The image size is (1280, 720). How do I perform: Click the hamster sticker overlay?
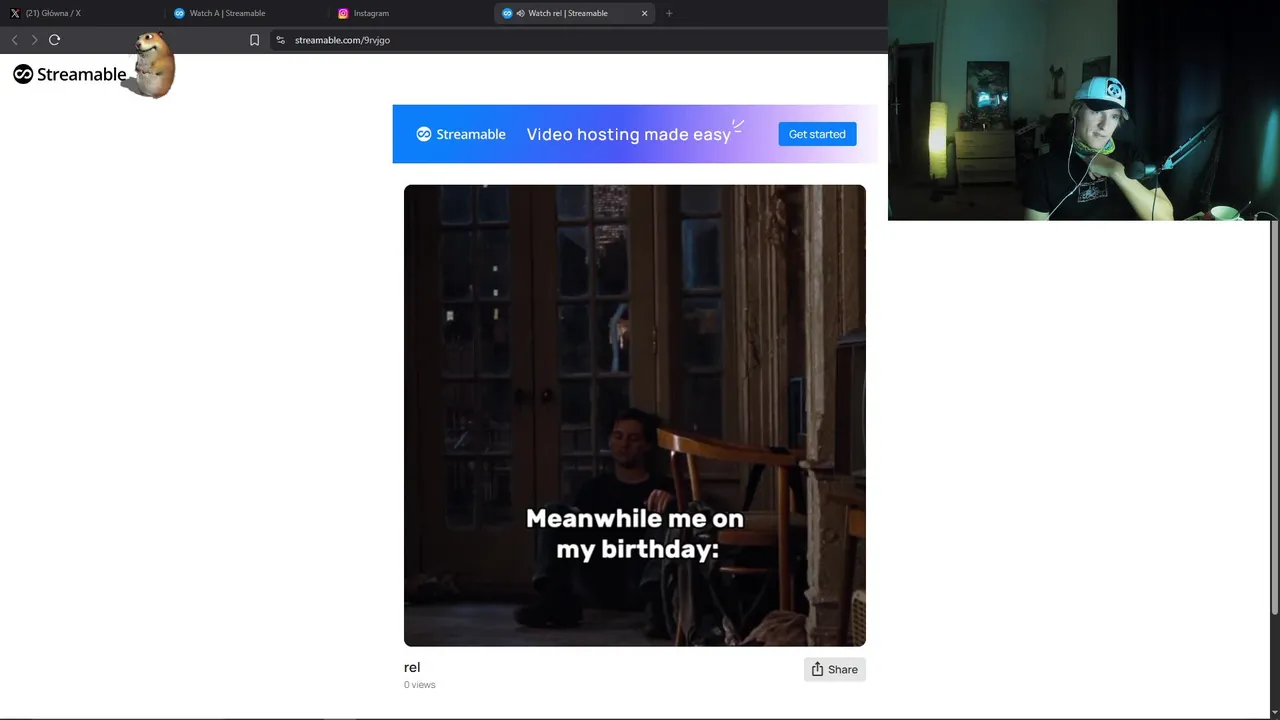tap(152, 65)
